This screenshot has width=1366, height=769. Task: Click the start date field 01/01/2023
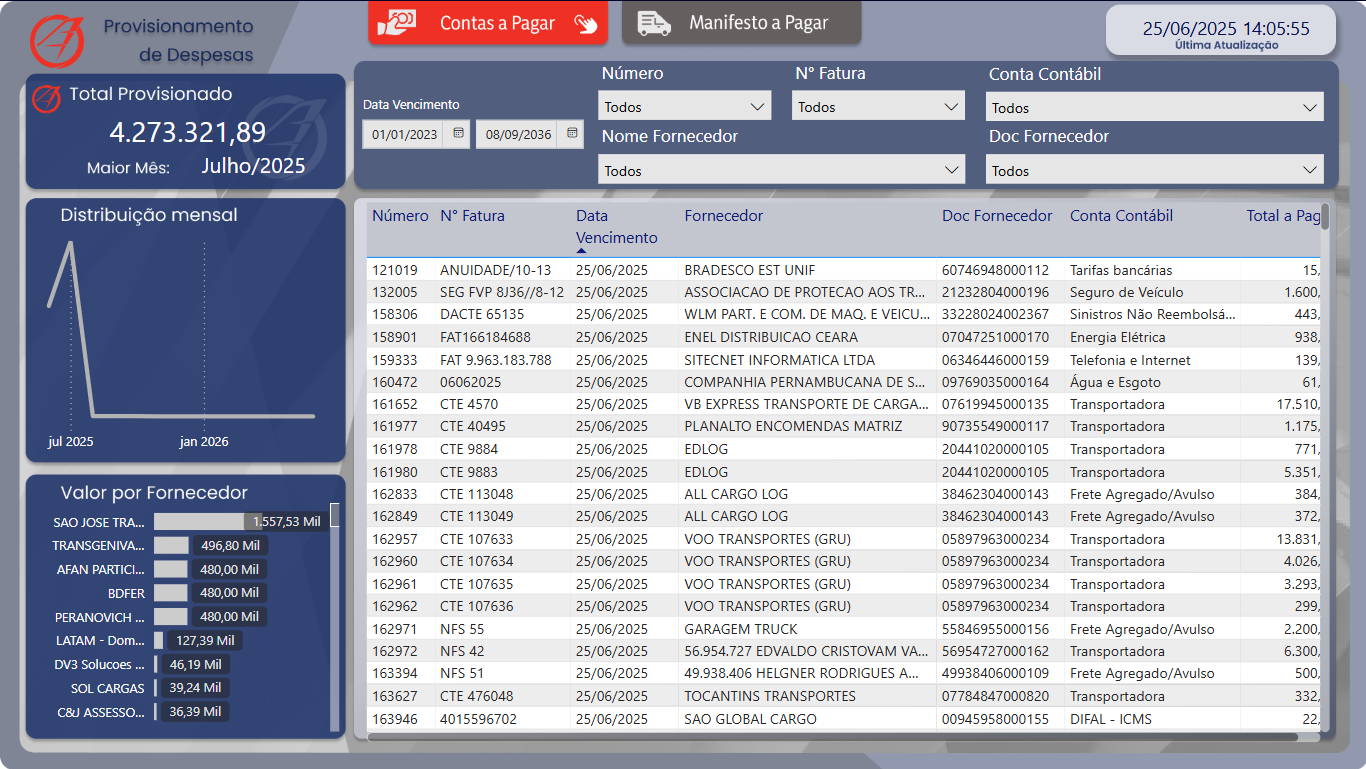tap(405, 134)
